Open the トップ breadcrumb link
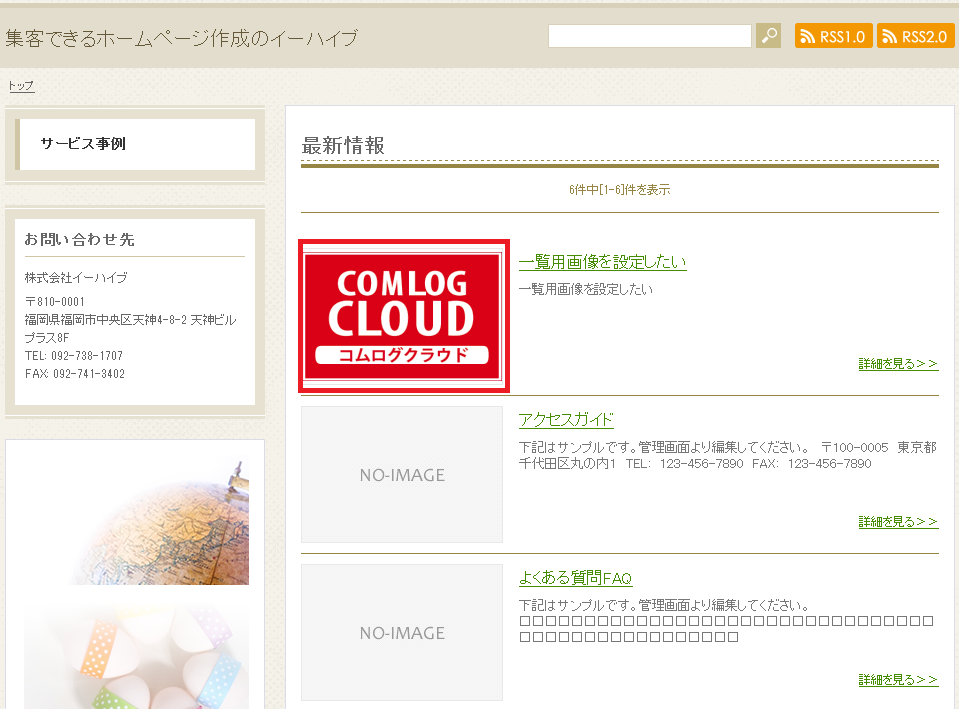This screenshot has height=709, width=959. click(19, 86)
